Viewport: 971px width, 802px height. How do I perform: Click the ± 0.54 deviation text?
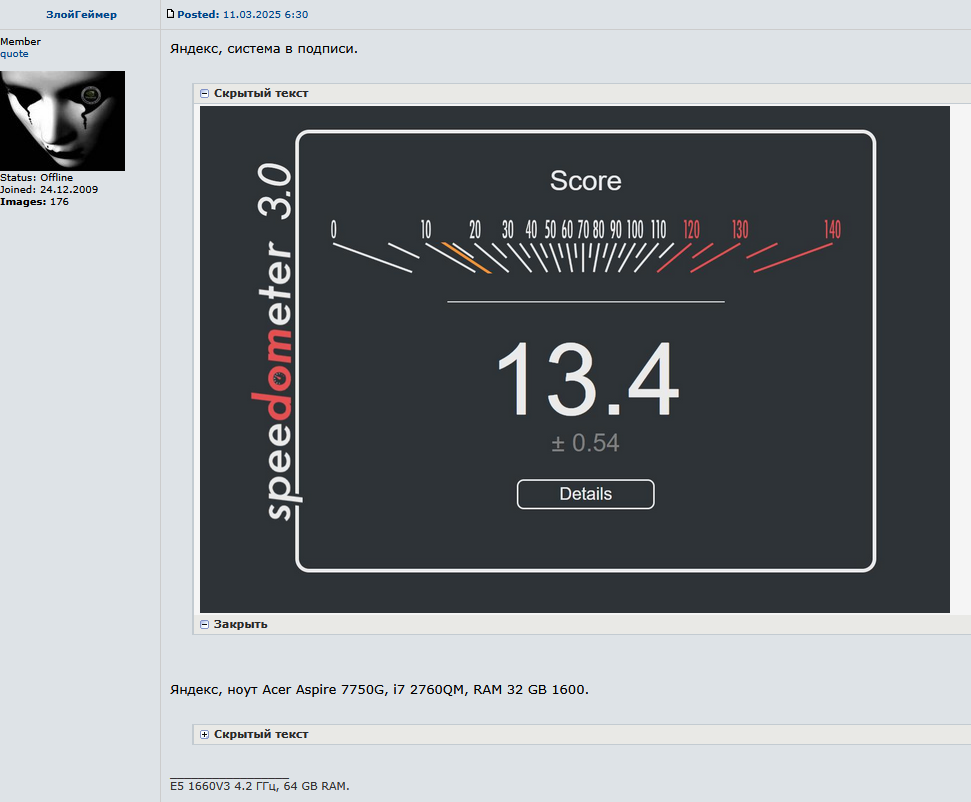point(585,443)
